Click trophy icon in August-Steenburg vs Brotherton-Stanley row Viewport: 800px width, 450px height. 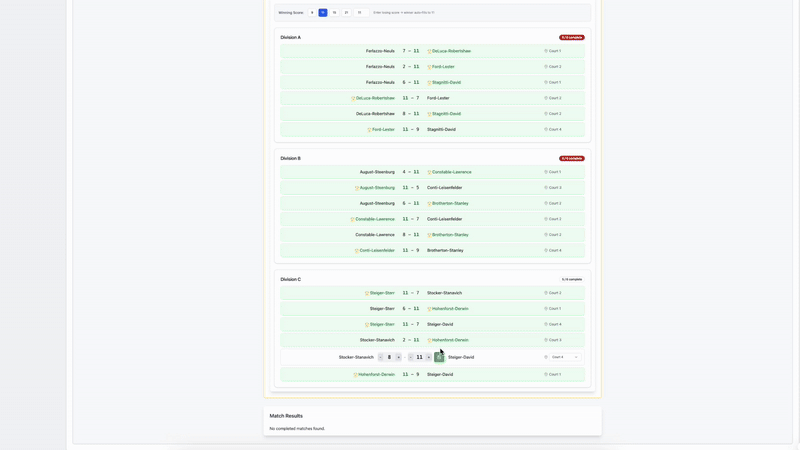[x=429, y=204]
